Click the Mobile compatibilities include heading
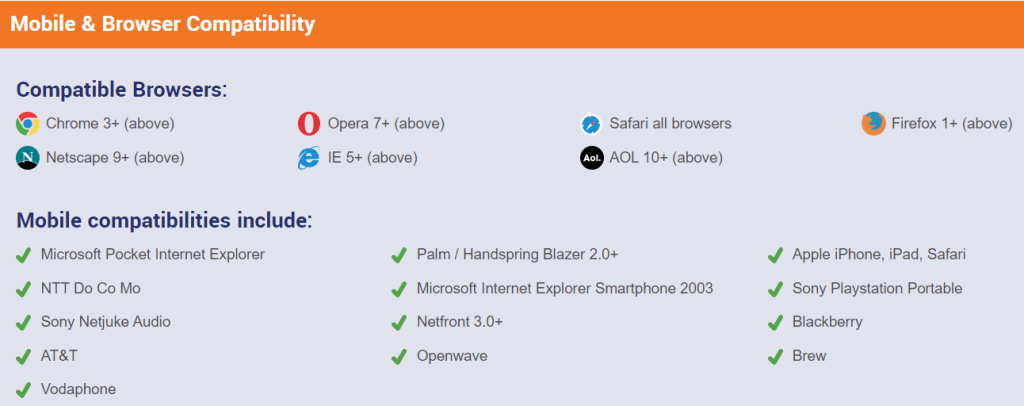The image size is (1024, 406). pyautogui.click(x=165, y=221)
